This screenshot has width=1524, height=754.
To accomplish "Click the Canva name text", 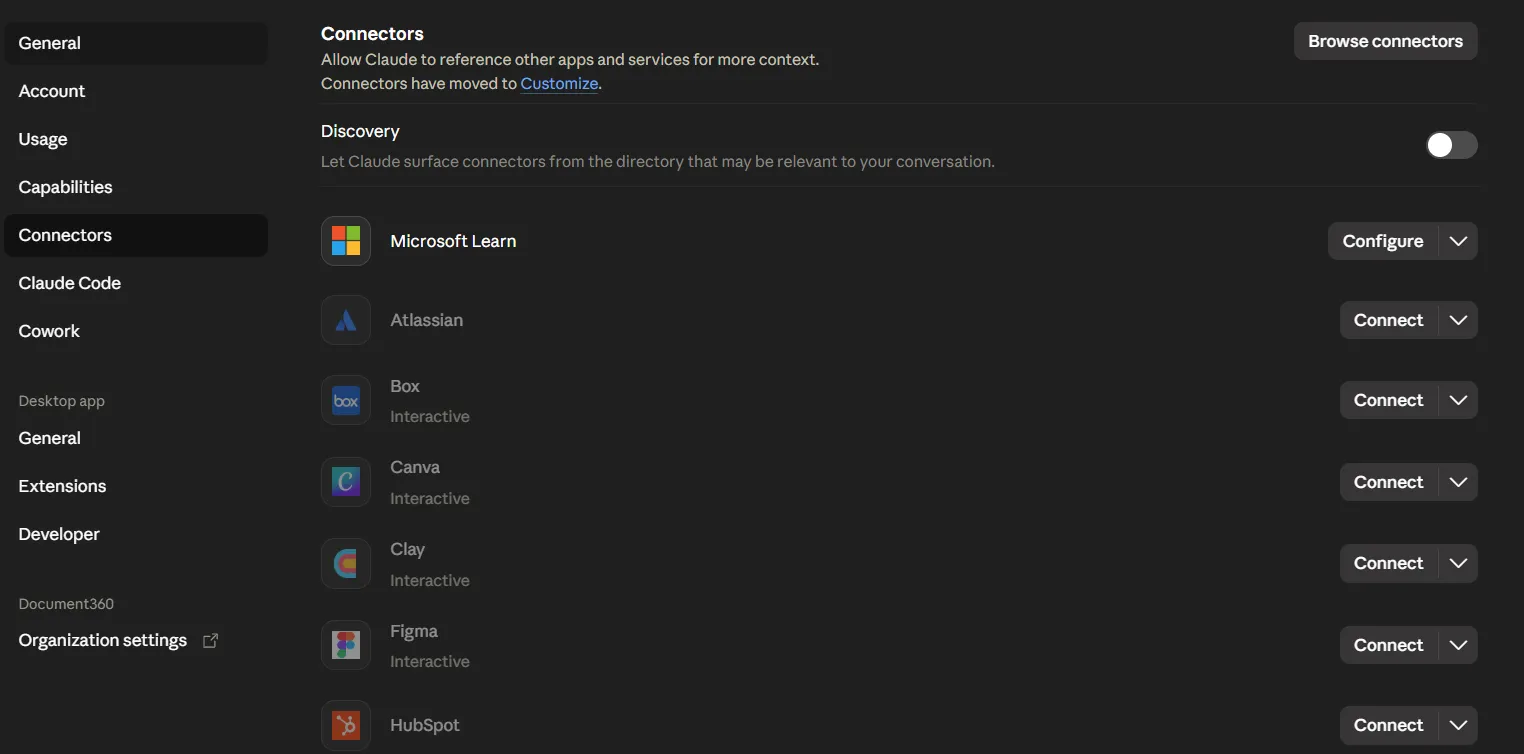I will (415, 467).
